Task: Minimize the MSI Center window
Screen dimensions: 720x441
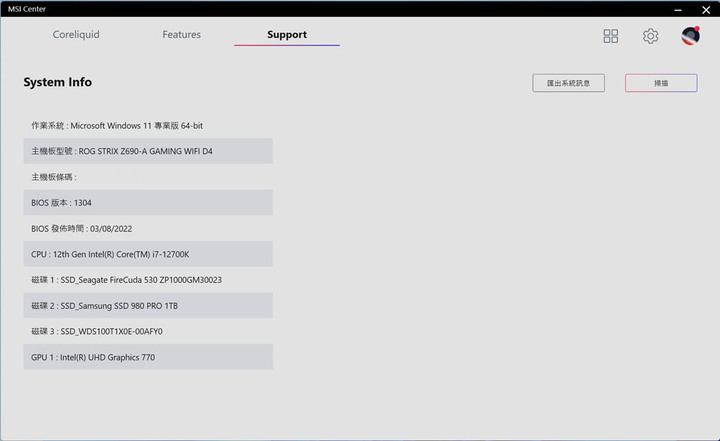Action: 678,8
